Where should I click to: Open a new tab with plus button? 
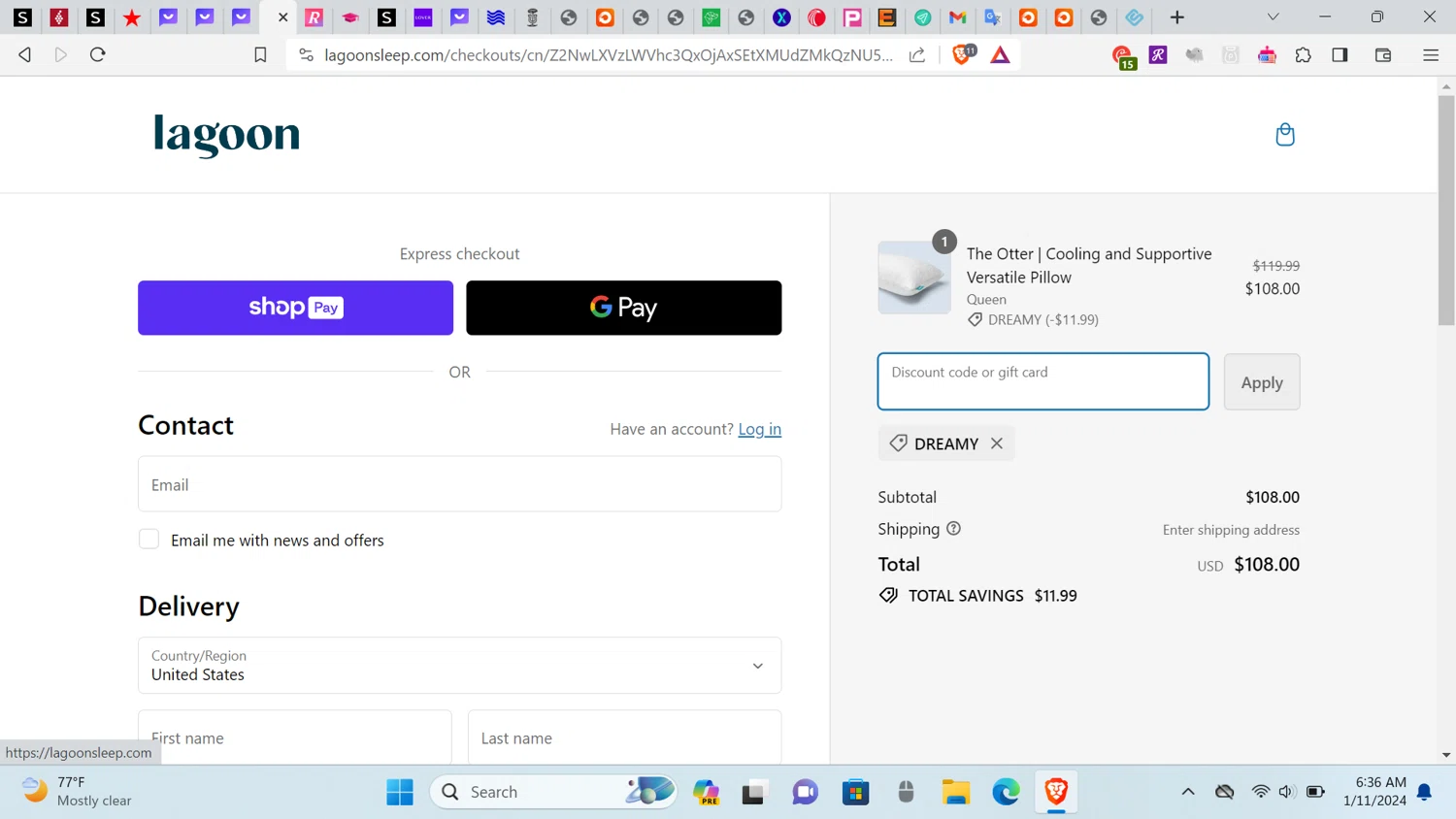coord(1177,17)
